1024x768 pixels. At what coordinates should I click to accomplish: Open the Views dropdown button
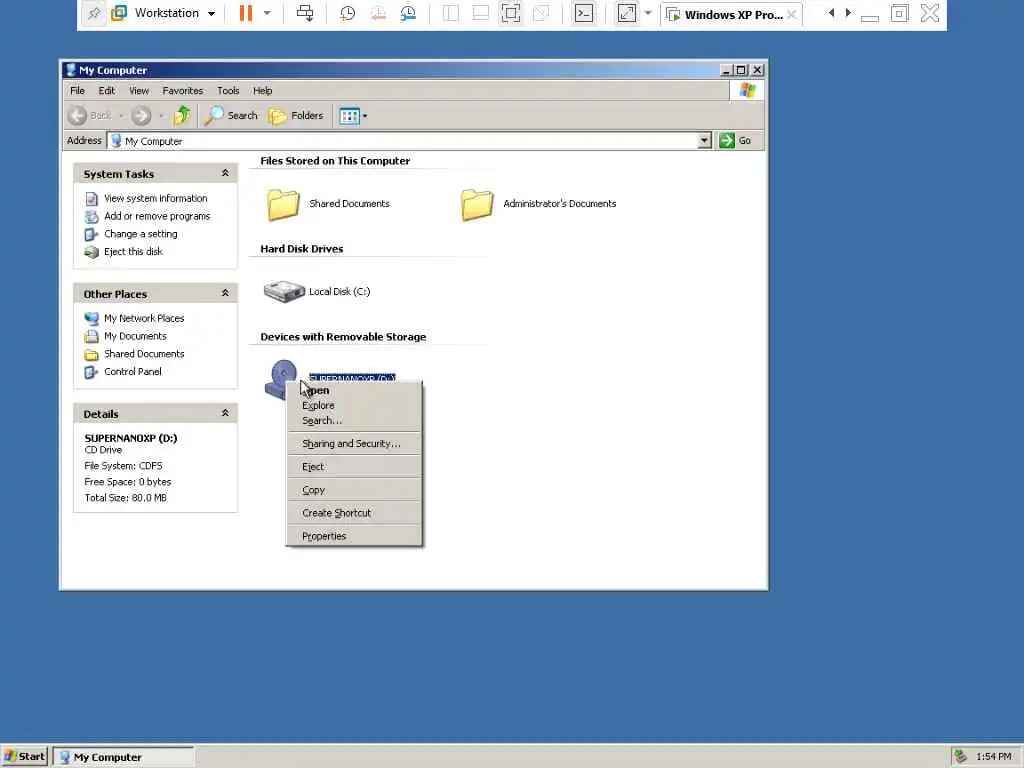353,116
